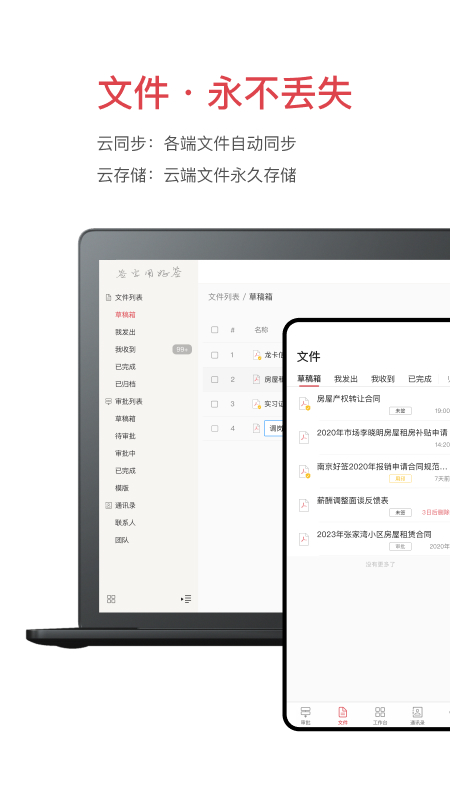Select 已完成 under 文件列表 in laptop sidebar
This screenshot has width=450, height=800.
coord(125,367)
